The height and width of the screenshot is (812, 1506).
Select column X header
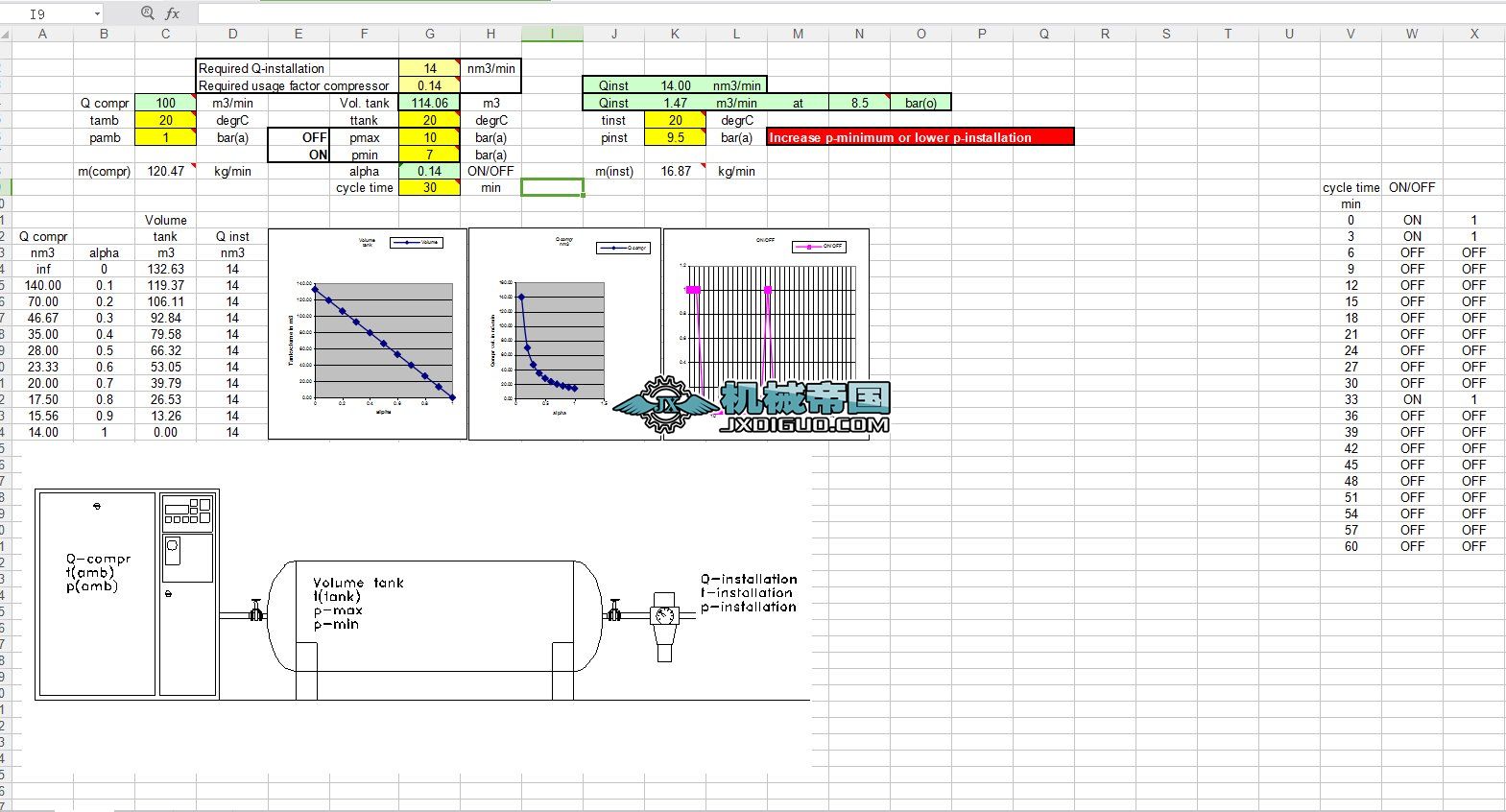click(x=1474, y=34)
